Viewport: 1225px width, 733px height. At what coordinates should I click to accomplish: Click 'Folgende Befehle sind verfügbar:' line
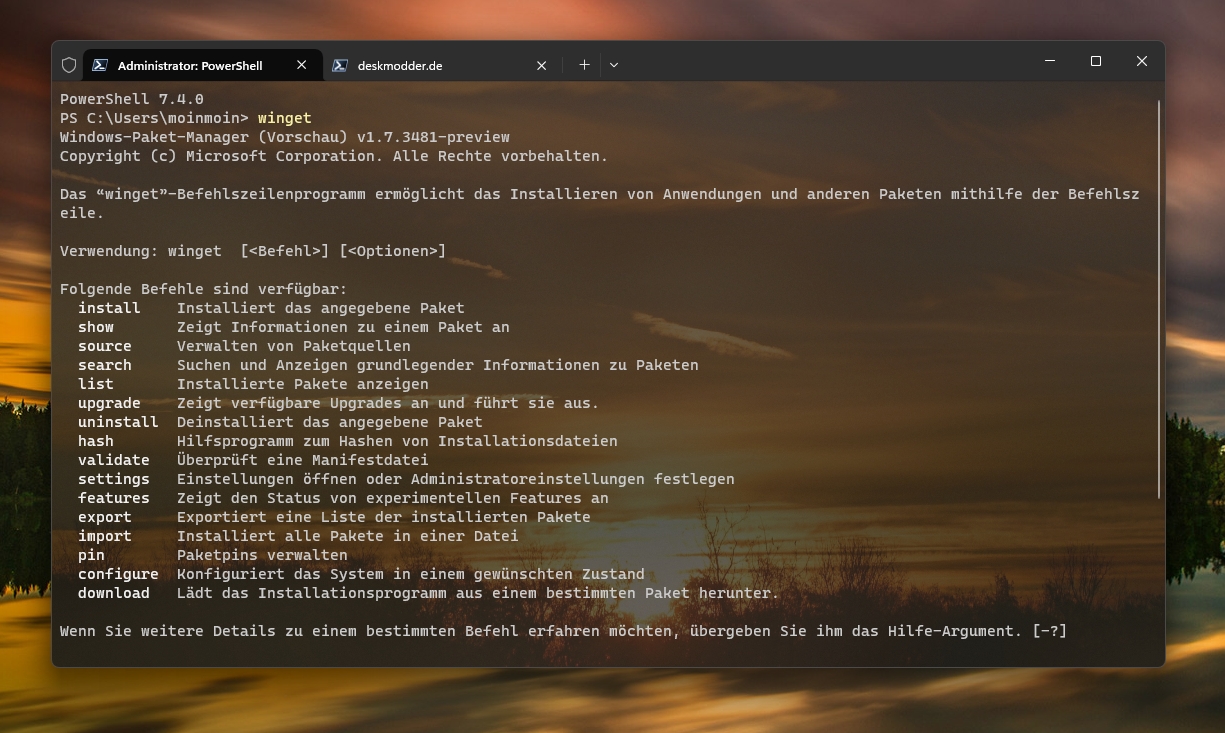(204, 289)
